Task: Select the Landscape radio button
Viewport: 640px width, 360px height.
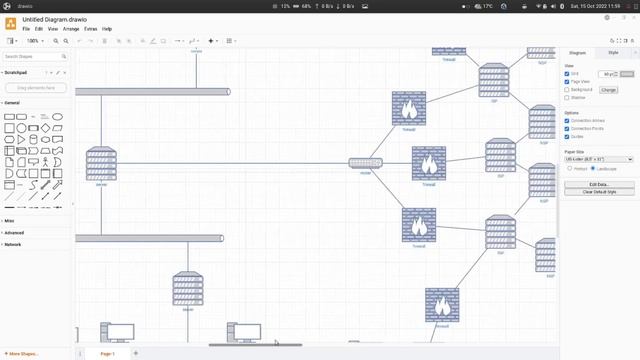Action: [593, 168]
